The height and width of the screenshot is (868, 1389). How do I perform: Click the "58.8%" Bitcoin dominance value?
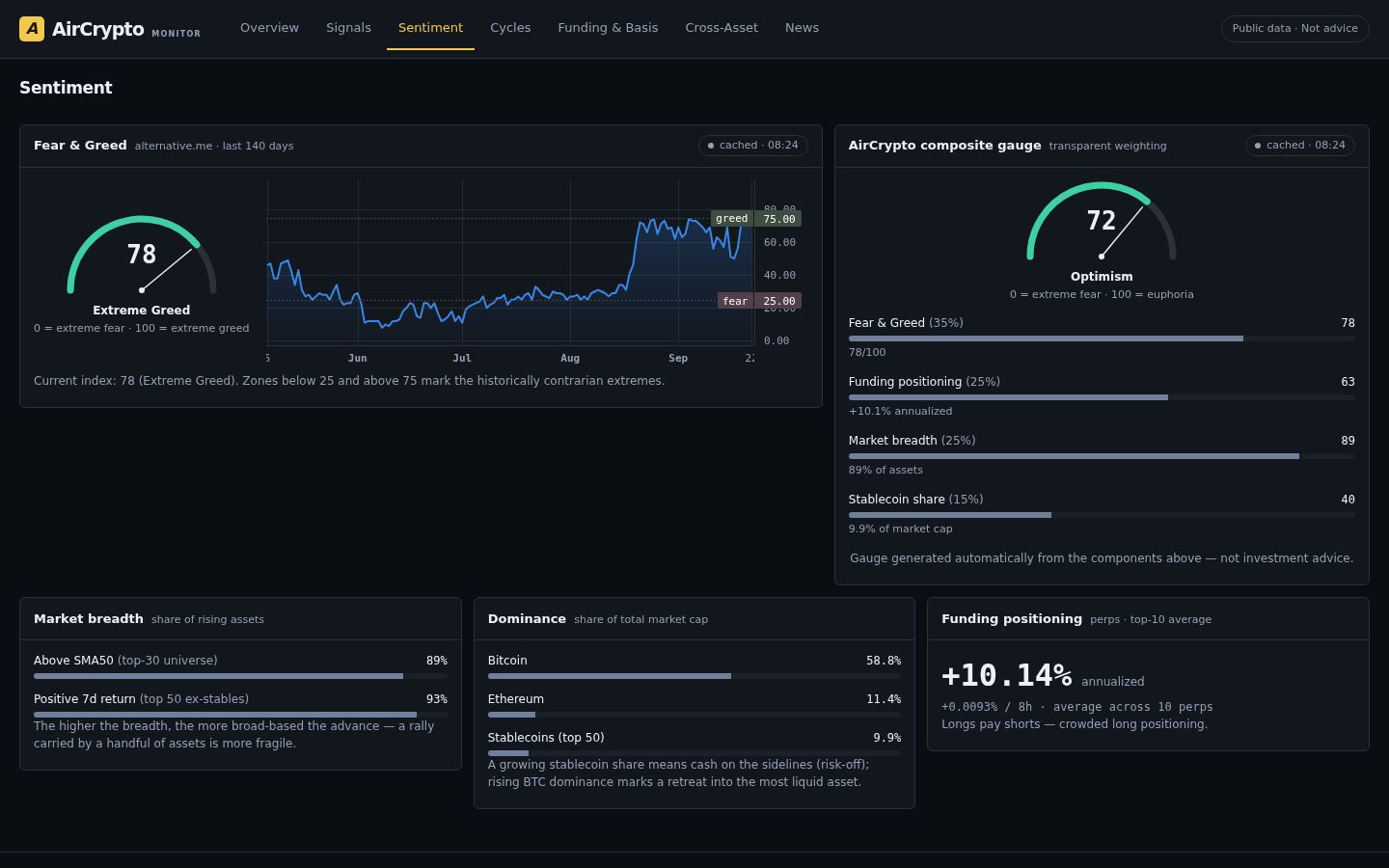[x=884, y=661]
